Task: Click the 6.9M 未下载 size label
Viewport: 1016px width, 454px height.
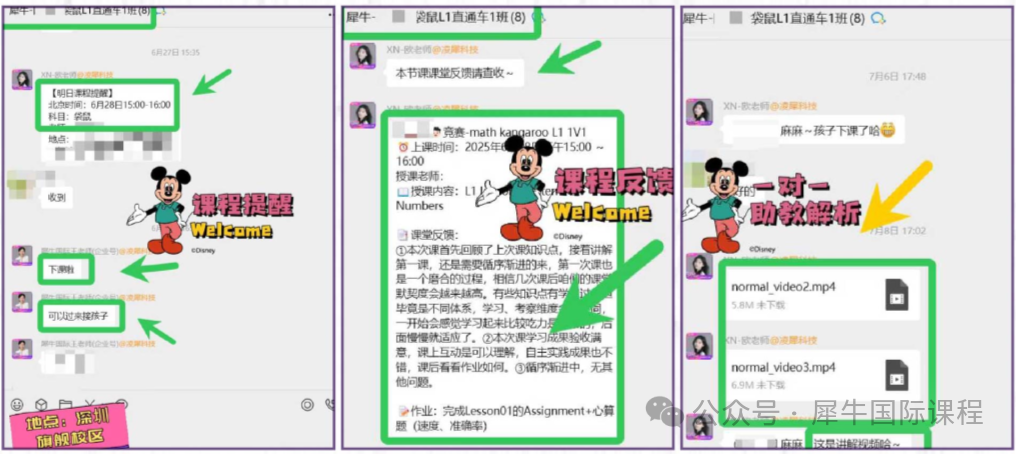Action: coord(758,385)
